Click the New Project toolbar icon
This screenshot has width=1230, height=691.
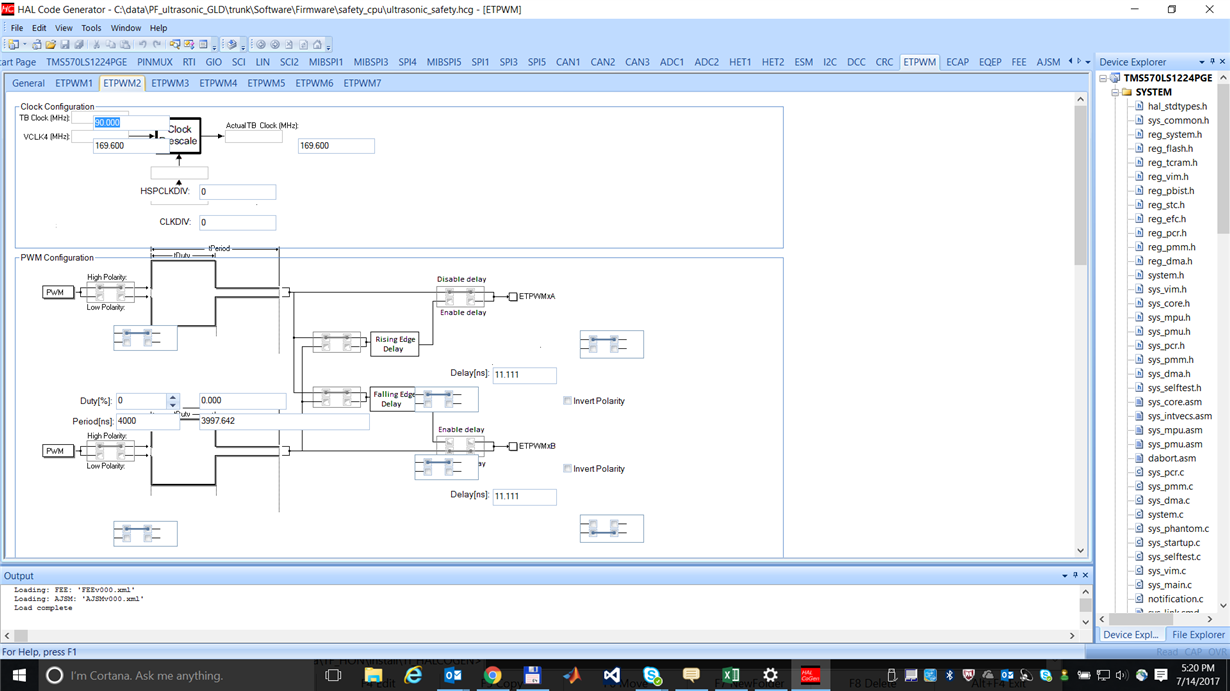(x=13, y=44)
